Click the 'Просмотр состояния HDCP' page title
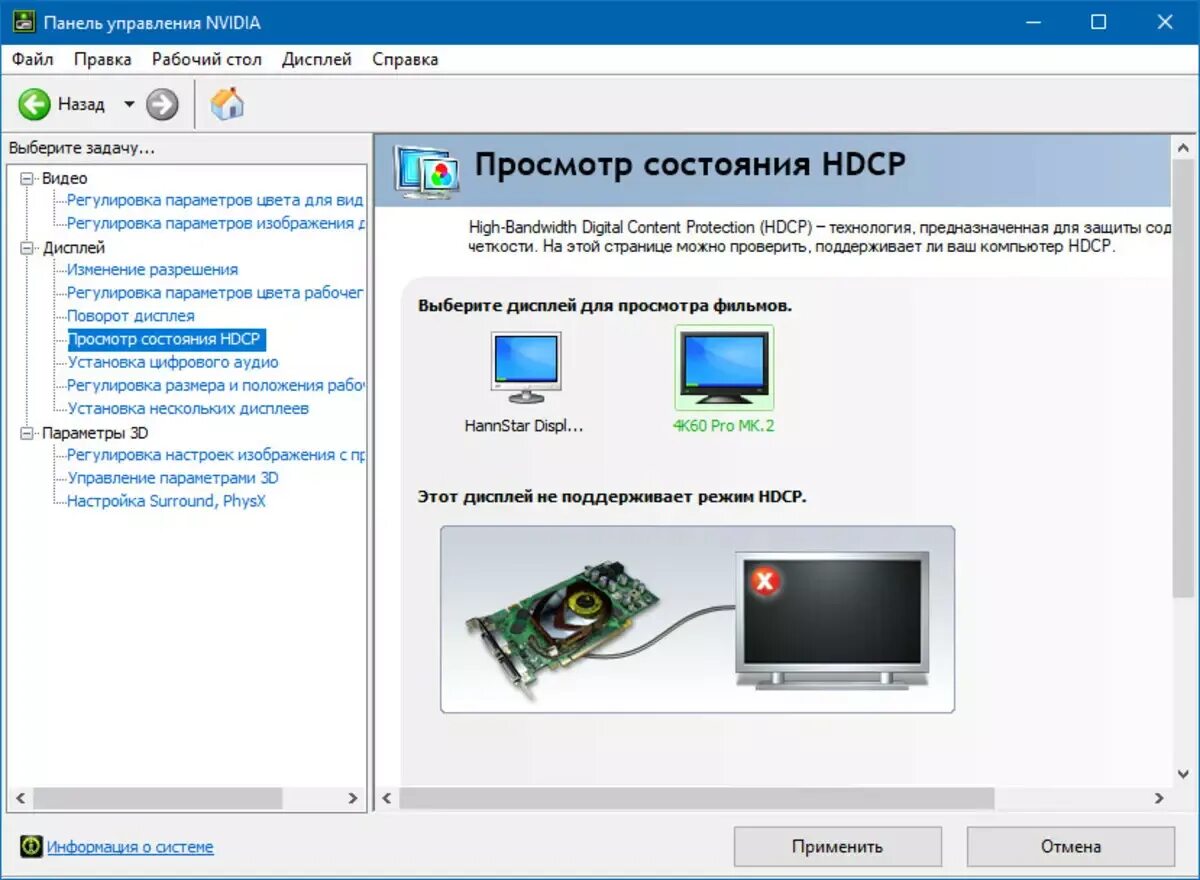Viewport: 1200px width, 880px height. click(x=690, y=165)
